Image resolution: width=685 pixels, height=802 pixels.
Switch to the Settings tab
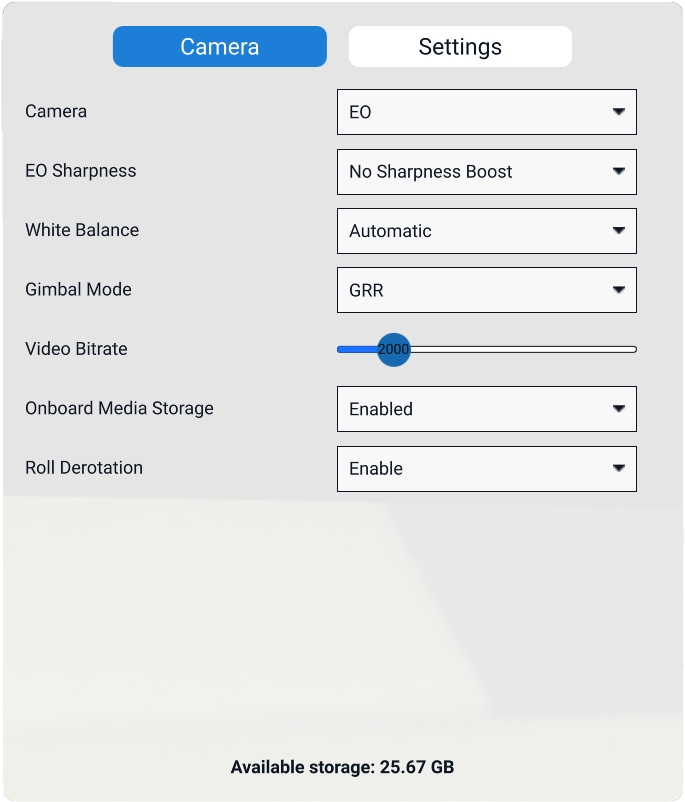[460, 47]
